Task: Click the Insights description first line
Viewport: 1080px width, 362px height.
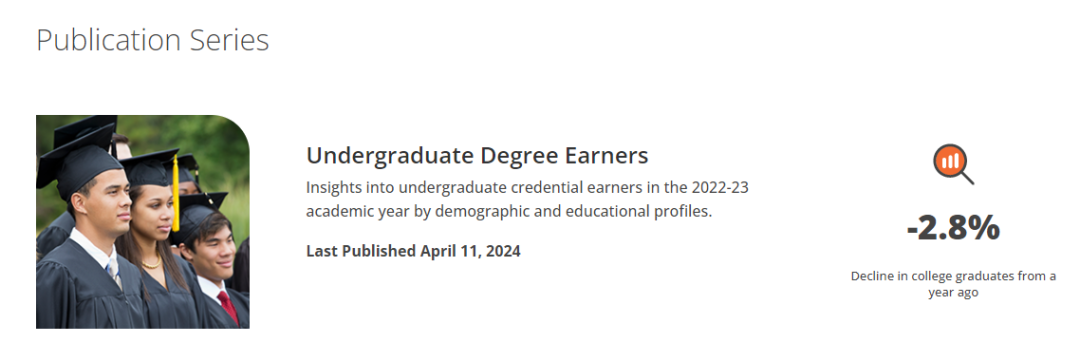Action: click(x=527, y=187)
